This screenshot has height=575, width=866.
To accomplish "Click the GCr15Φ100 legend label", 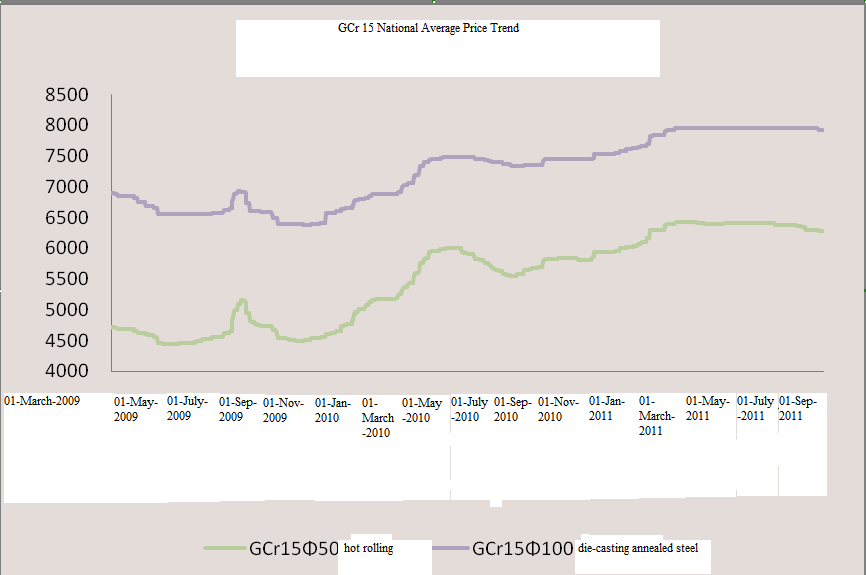I will tap(521, 548).
